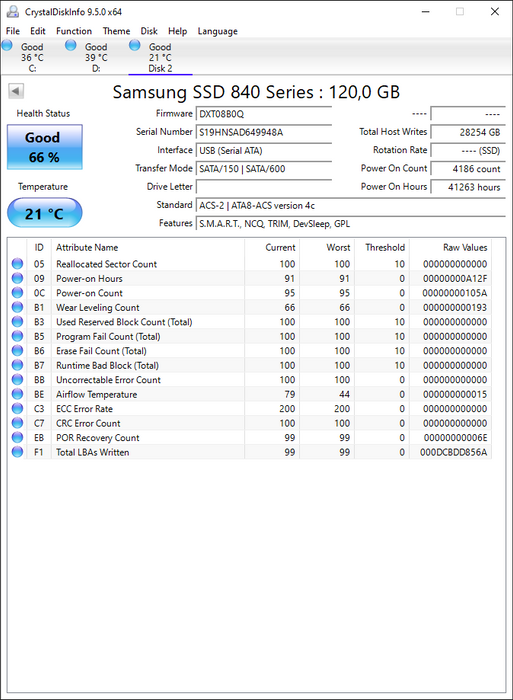The height and width of the screenshot is (700, 513).
Task: Click the Threshold column header
Action: (x=382, y=247)
